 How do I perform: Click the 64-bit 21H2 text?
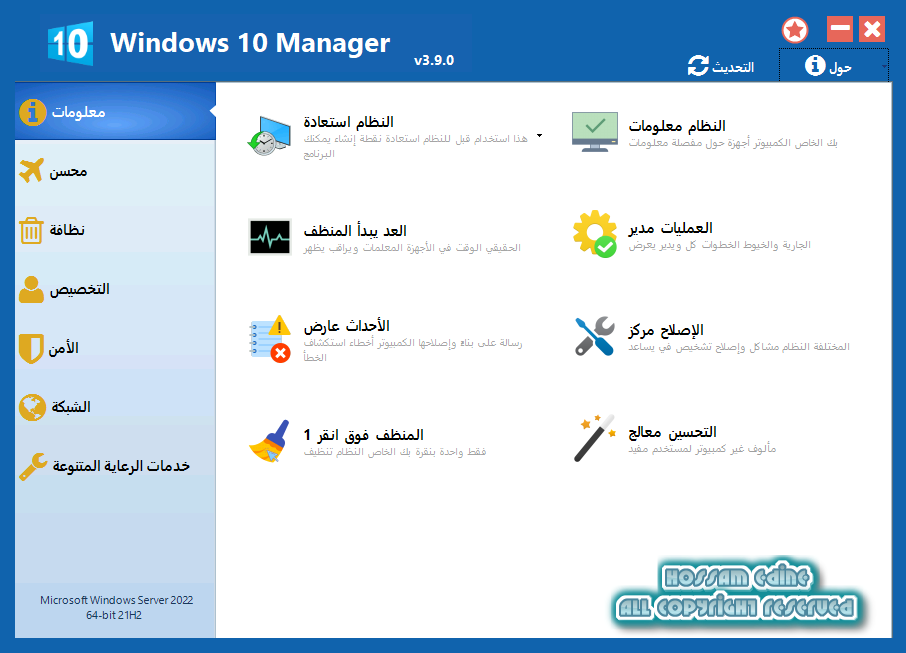(x=114, y=615)
